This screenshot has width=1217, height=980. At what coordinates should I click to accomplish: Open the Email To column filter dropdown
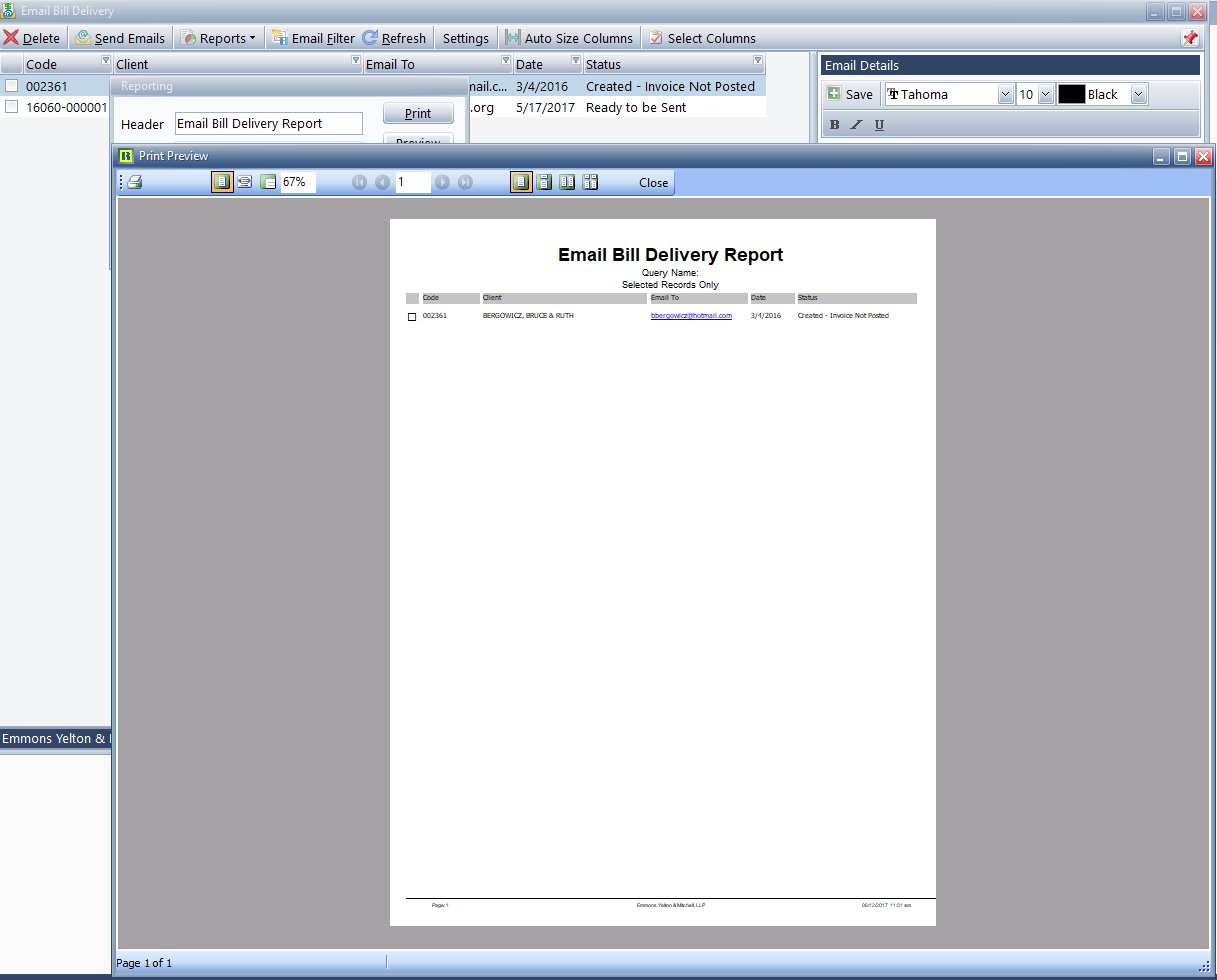pos(506,61)
